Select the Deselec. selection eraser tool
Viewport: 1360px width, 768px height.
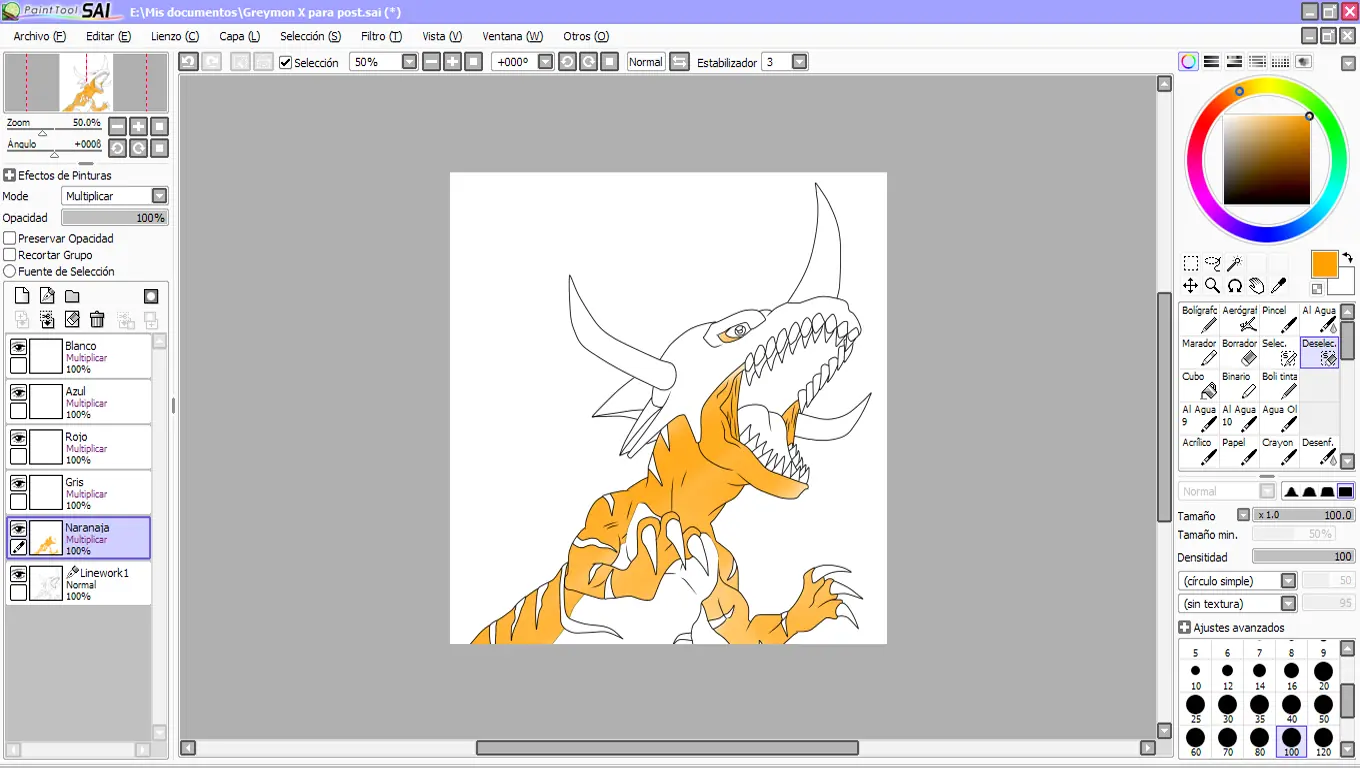(x=1319, y=352)
